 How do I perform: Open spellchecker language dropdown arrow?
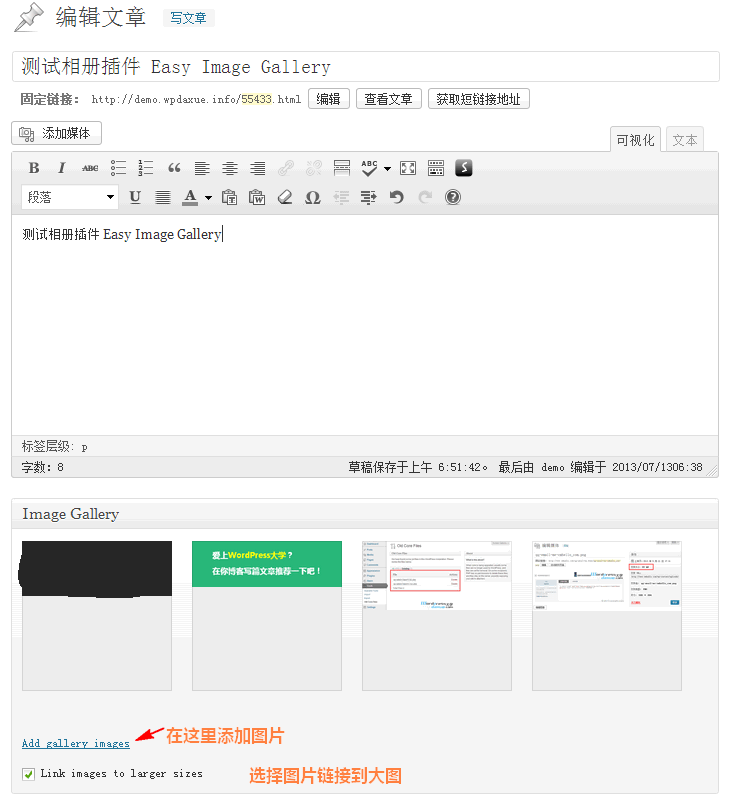click(387, 169)
